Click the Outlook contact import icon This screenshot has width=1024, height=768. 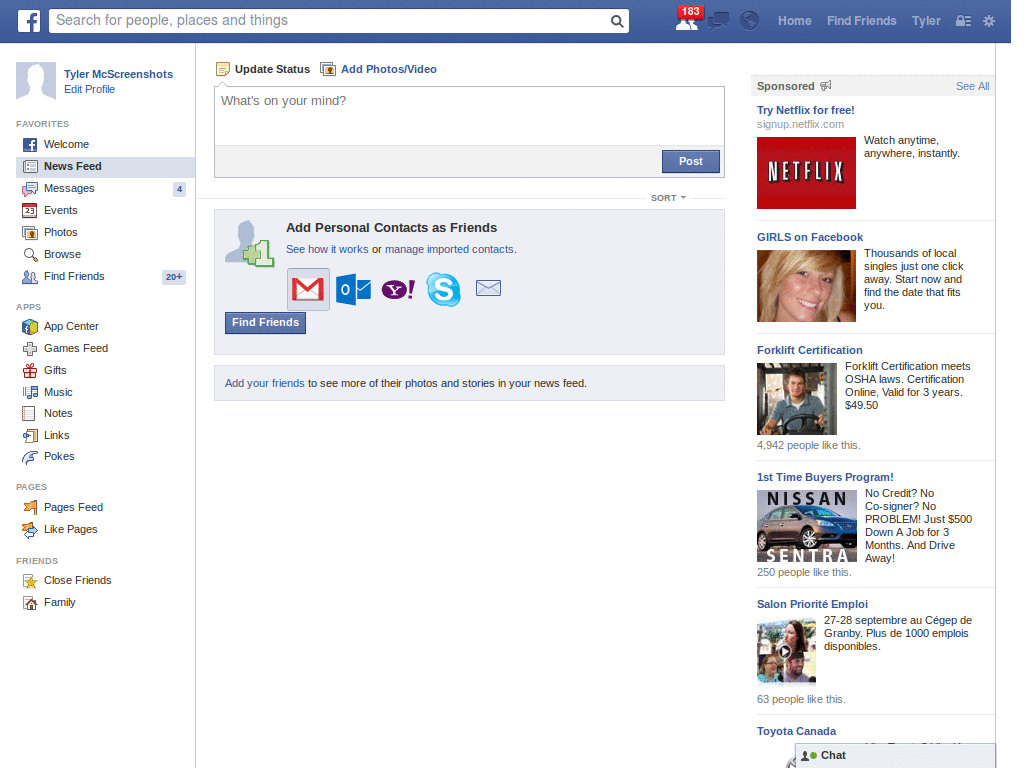(353, 289)
